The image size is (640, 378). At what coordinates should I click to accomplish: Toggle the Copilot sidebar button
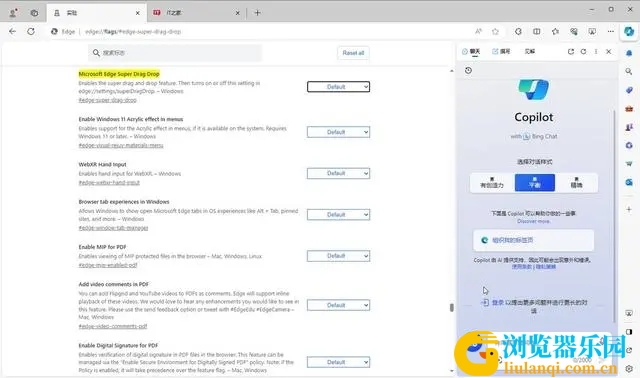tap(629, 31)
